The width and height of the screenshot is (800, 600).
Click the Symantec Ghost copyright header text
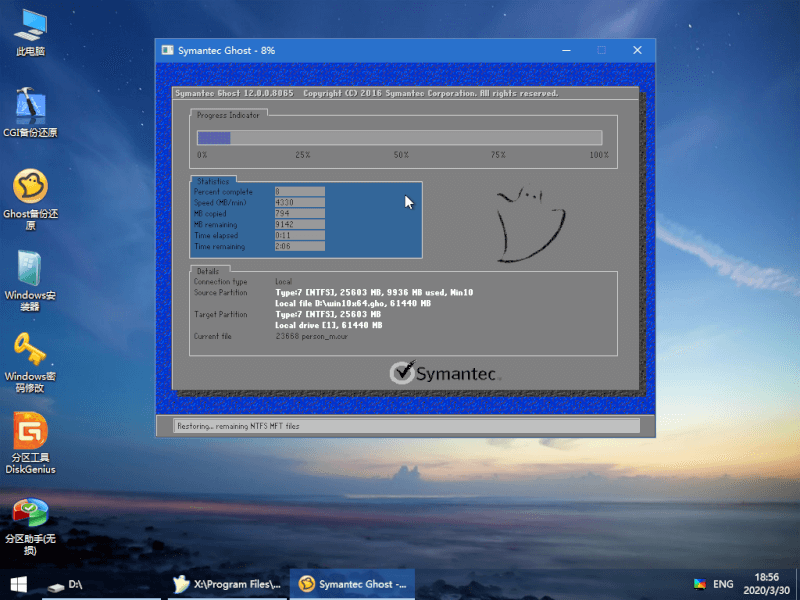[x=366, y=93]
